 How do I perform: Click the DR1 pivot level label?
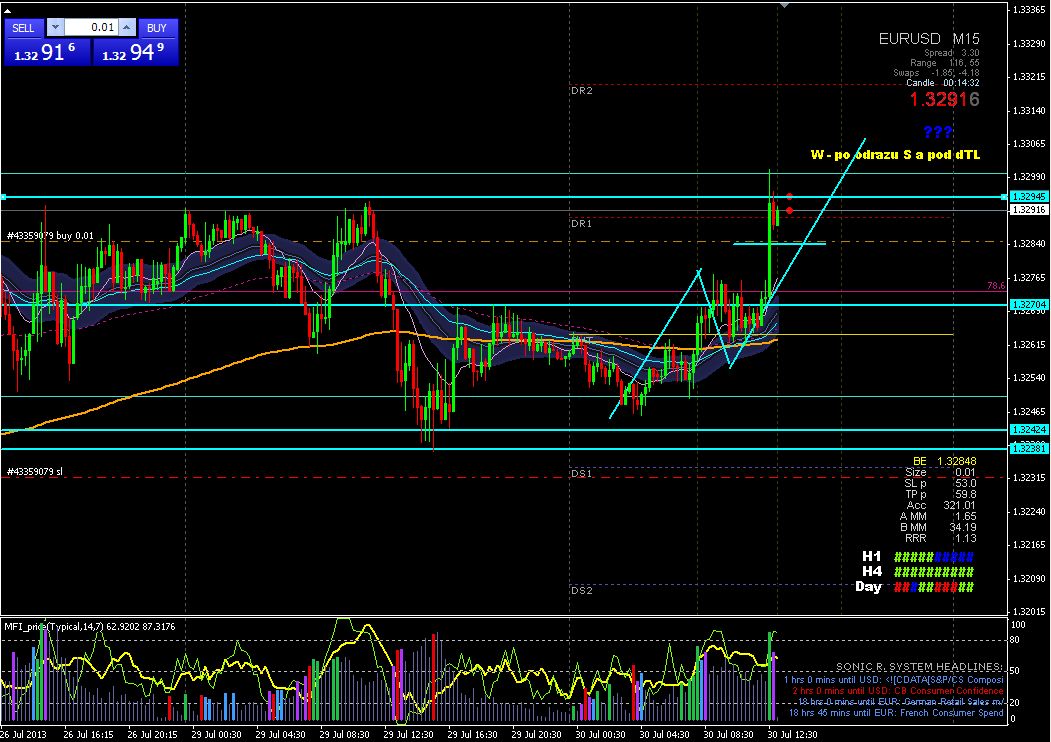582,224
